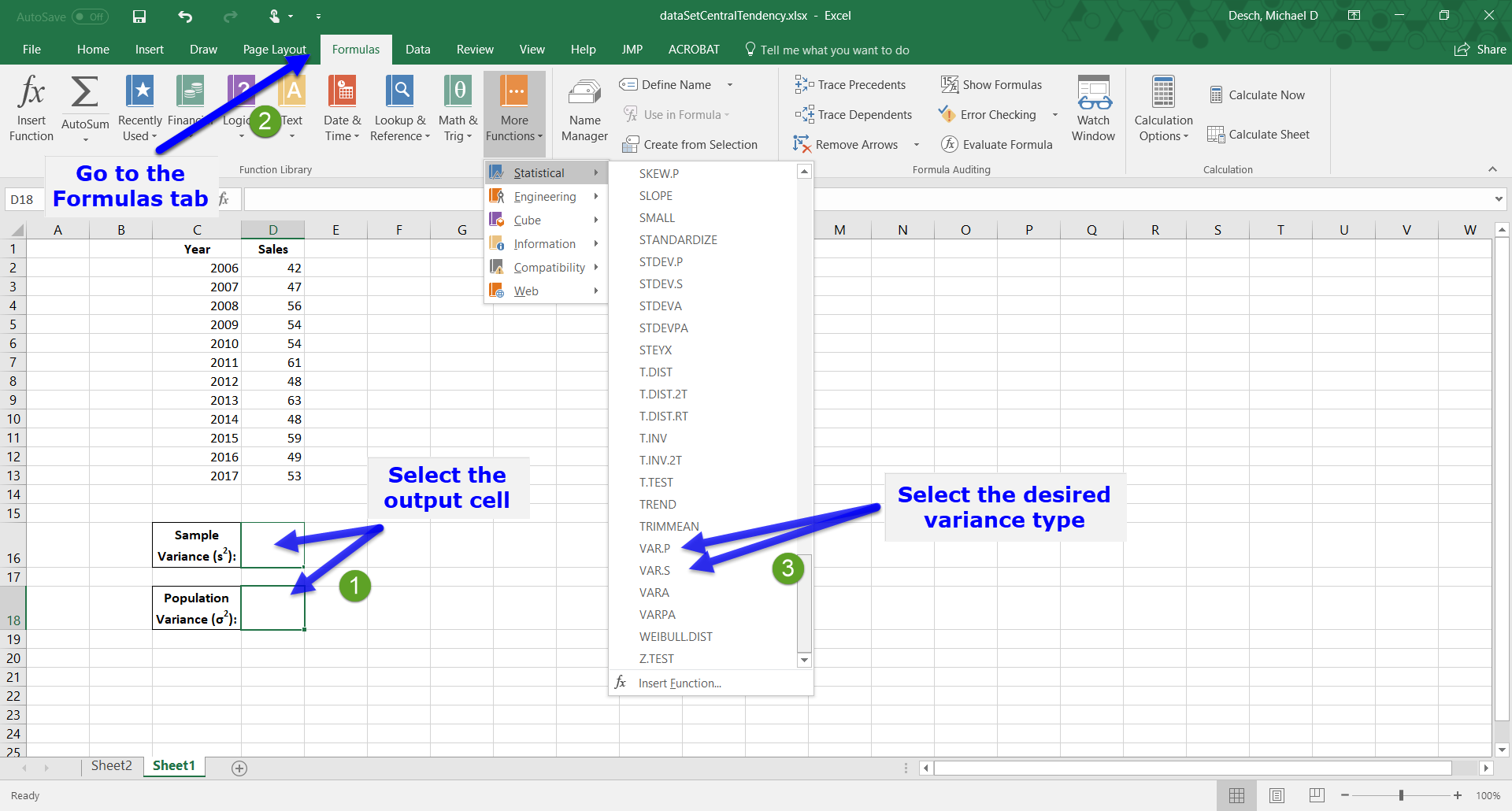Screen dimensions: 1512x811
Task: Switch to Page Break Preview view
Action: pos(1317,795)
